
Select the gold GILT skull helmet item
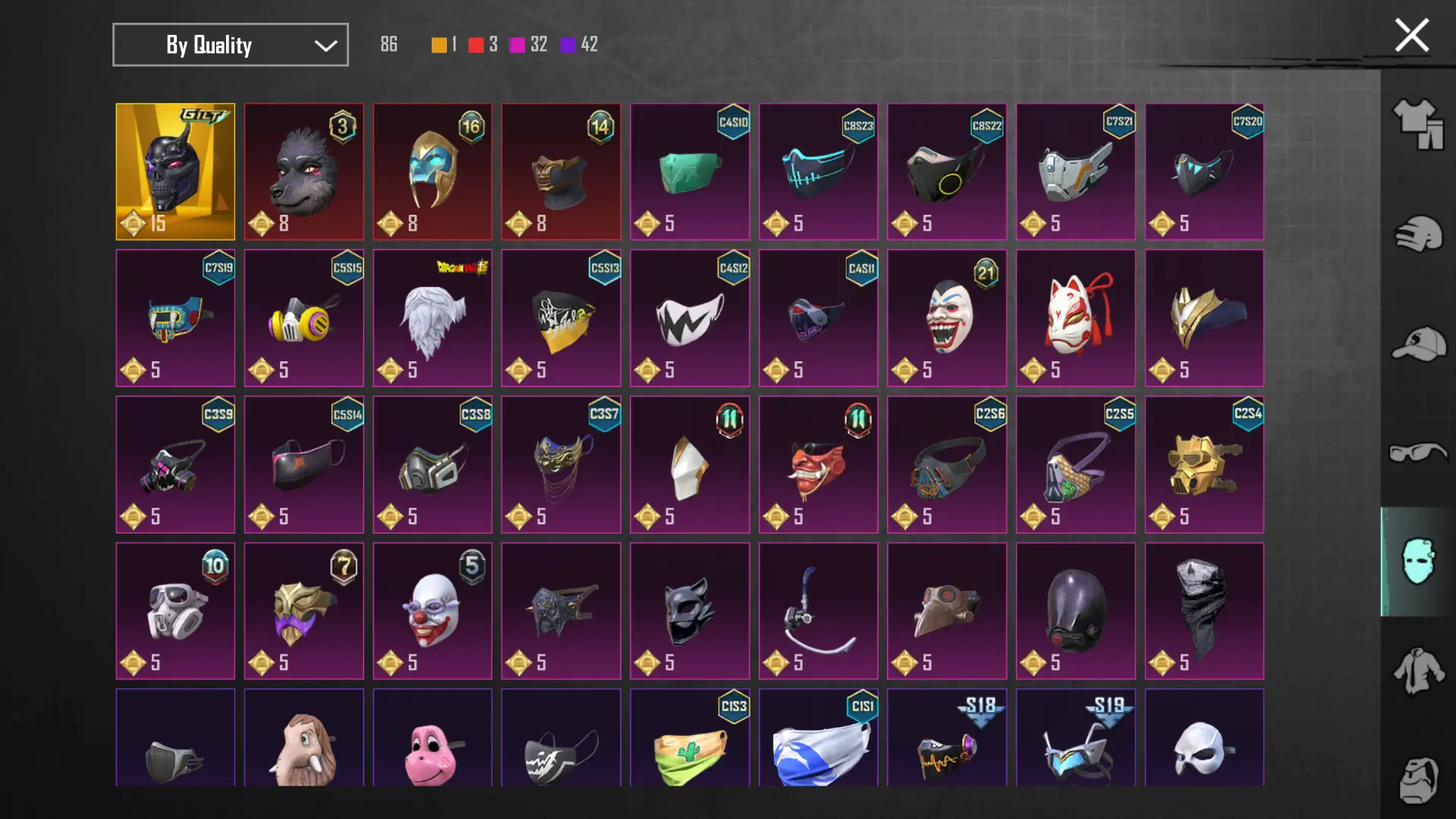click(x=175, y=172)
